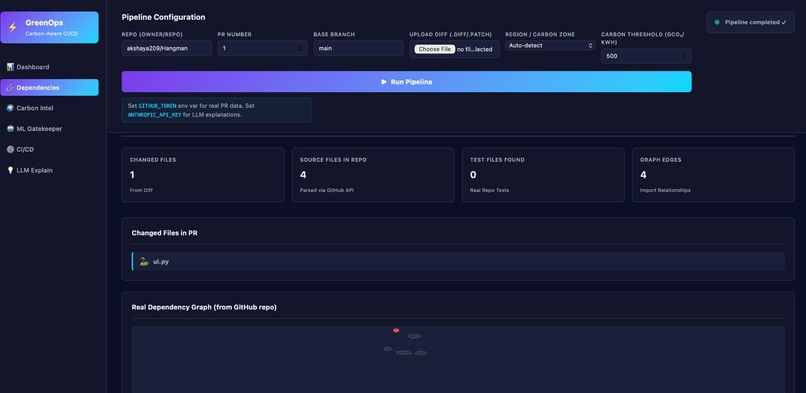Image resolution: width=806 pixels, height=393 pixels.
Task: Open the Dashboard page
Action: coord(49,67)
